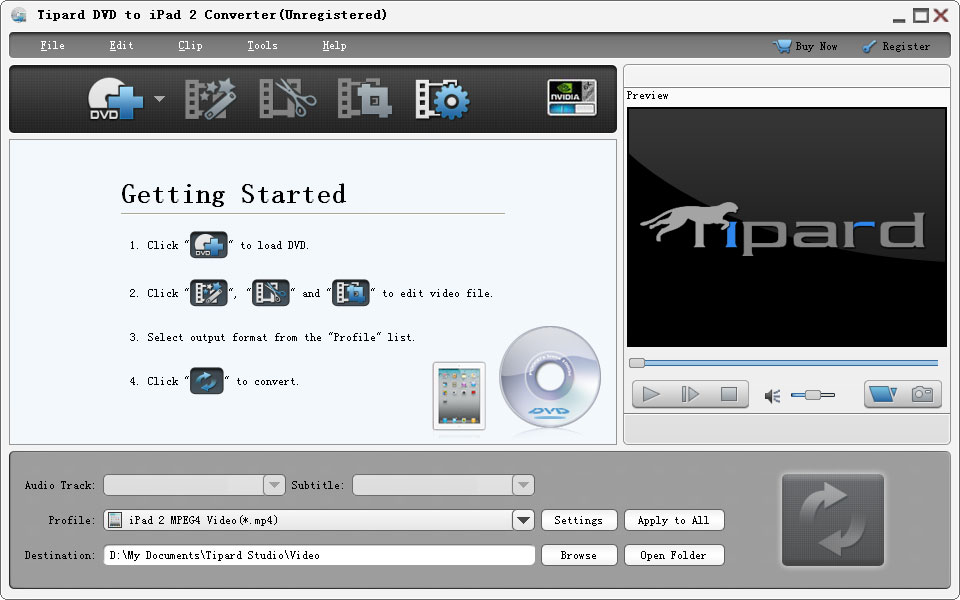Viewport: 960px width, 600px height.
Task: Open the Help menu
Action: click(334, 45)
